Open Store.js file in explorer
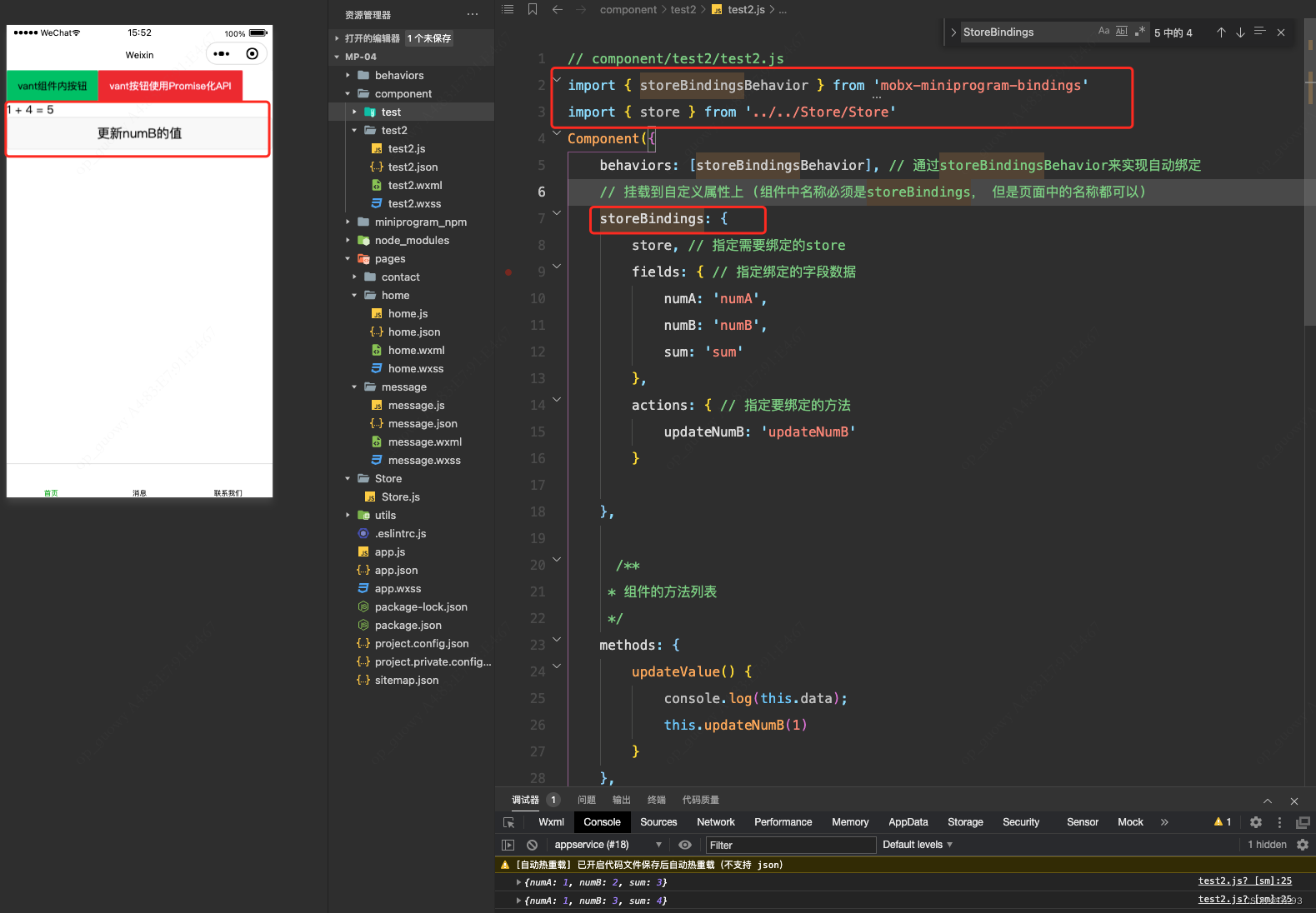The image size is (1316, 913). (400, 496)
